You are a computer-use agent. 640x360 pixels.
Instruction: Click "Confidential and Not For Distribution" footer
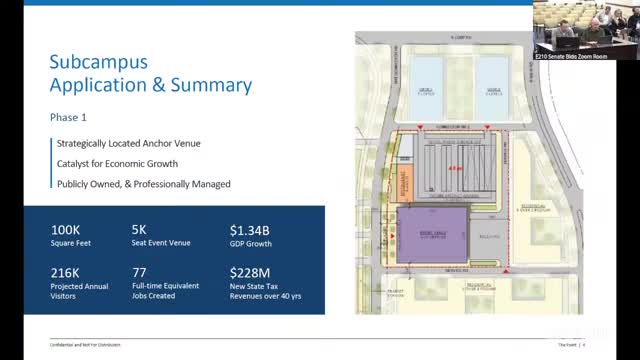[x=85, y=345]
